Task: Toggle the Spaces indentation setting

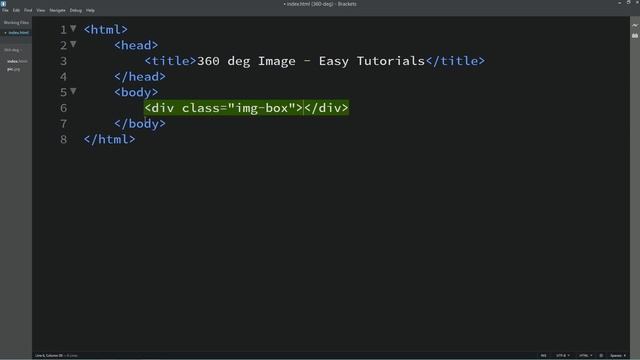Action: coord(618,356)
